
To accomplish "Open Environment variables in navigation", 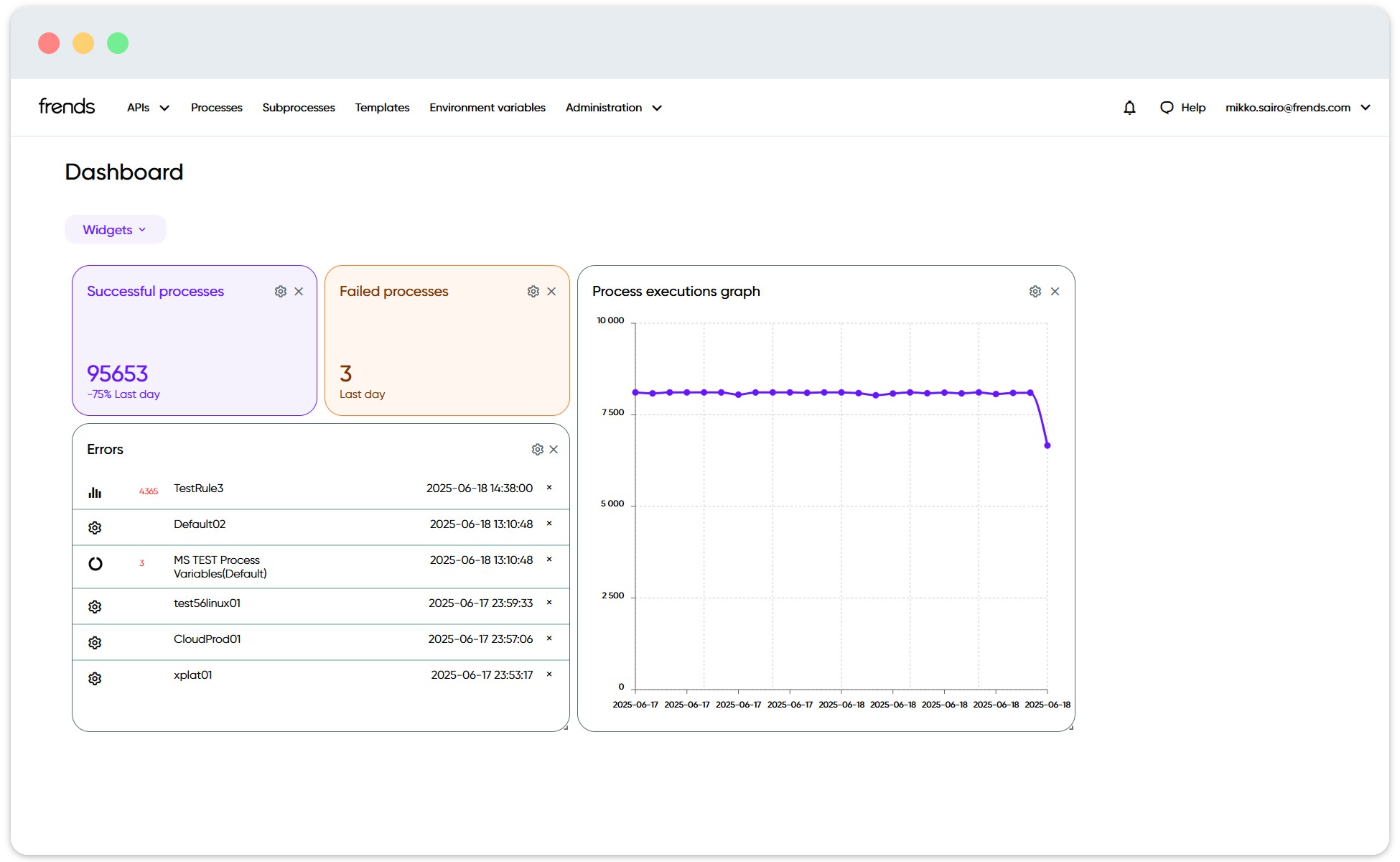I will [487, 108].
